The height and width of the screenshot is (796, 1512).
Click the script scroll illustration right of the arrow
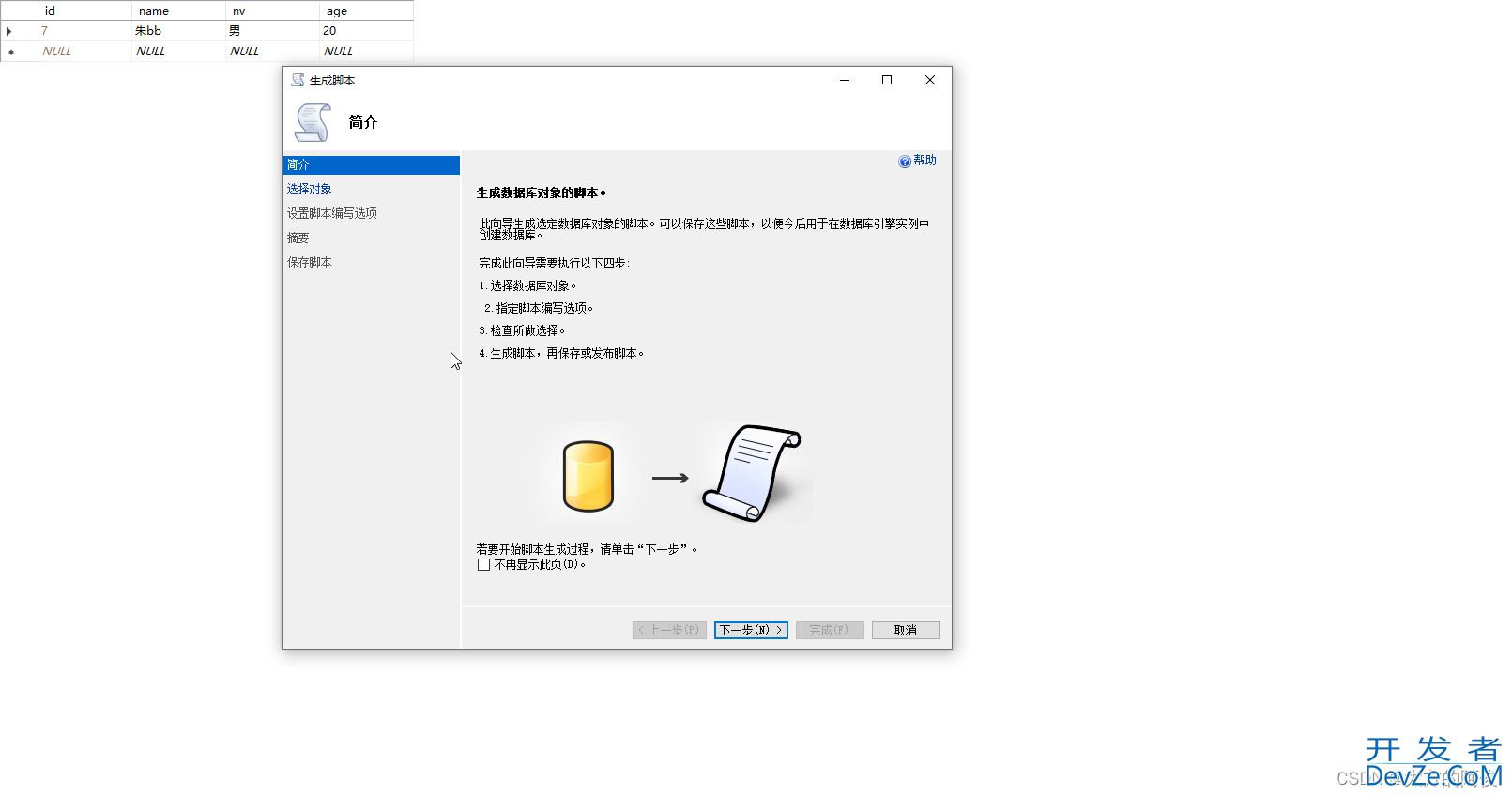pos(753,473)
